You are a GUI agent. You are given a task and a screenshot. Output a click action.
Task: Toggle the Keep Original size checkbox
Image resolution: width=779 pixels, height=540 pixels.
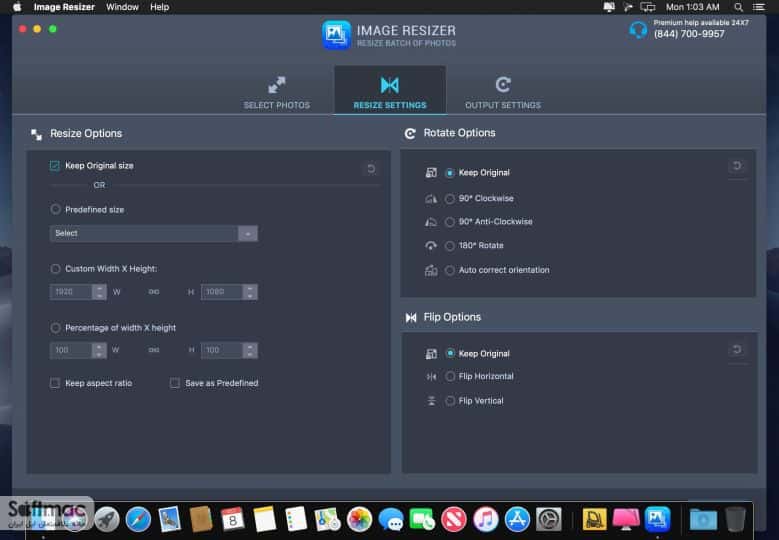coord(55,165)
